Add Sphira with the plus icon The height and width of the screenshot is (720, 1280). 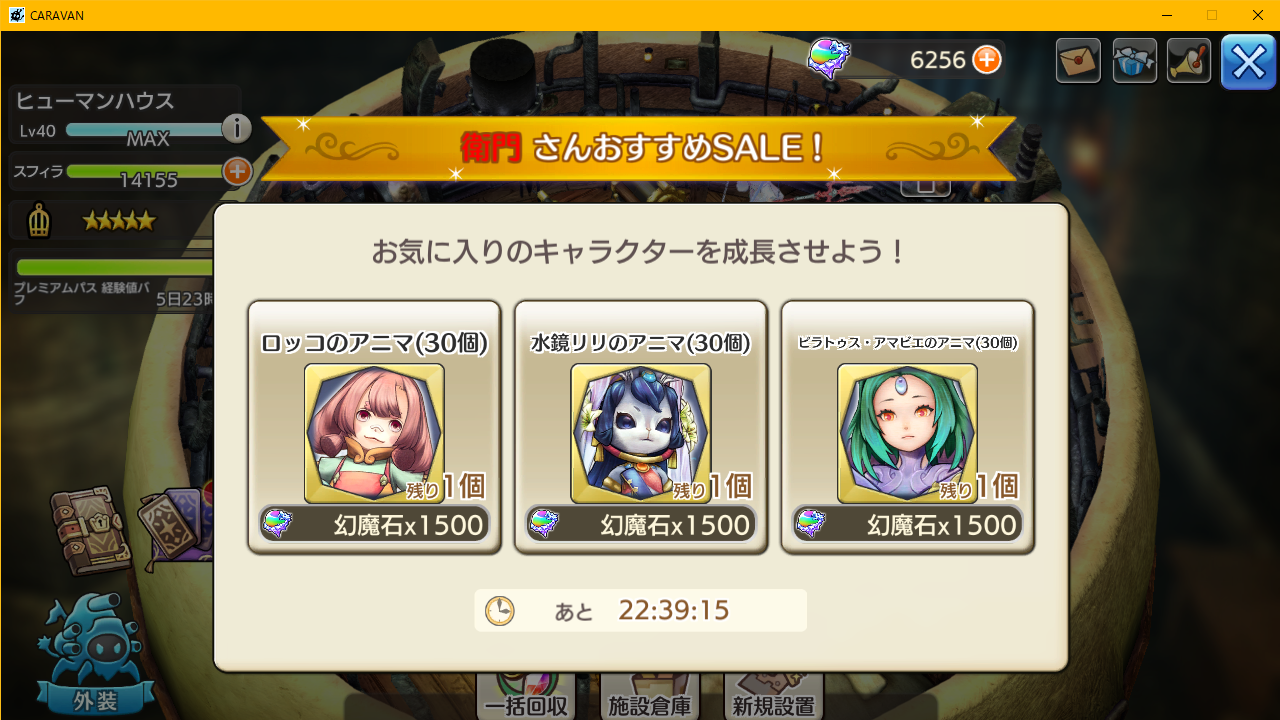tap(237, 171)
